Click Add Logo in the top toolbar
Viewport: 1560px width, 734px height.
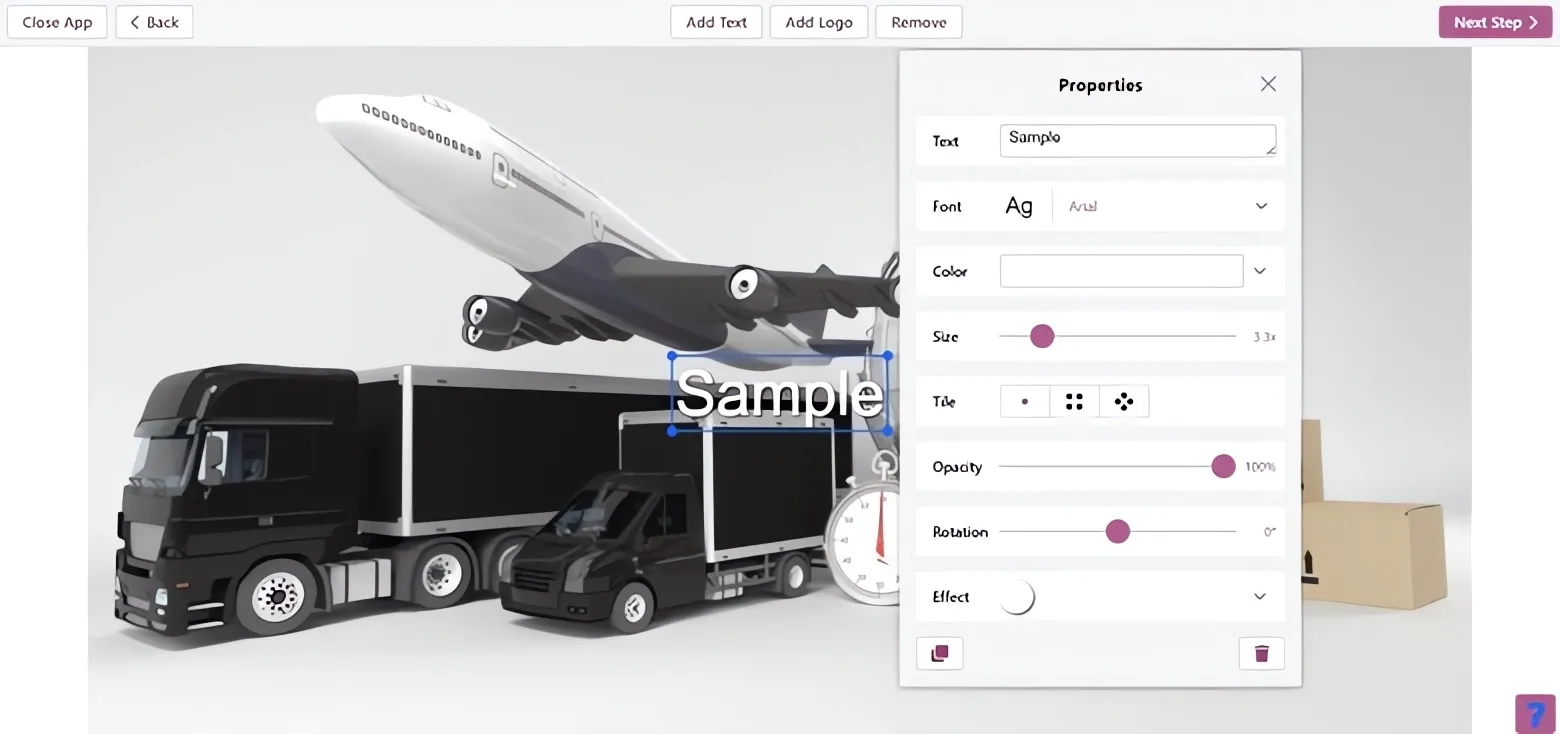click(x=819, y=22)
